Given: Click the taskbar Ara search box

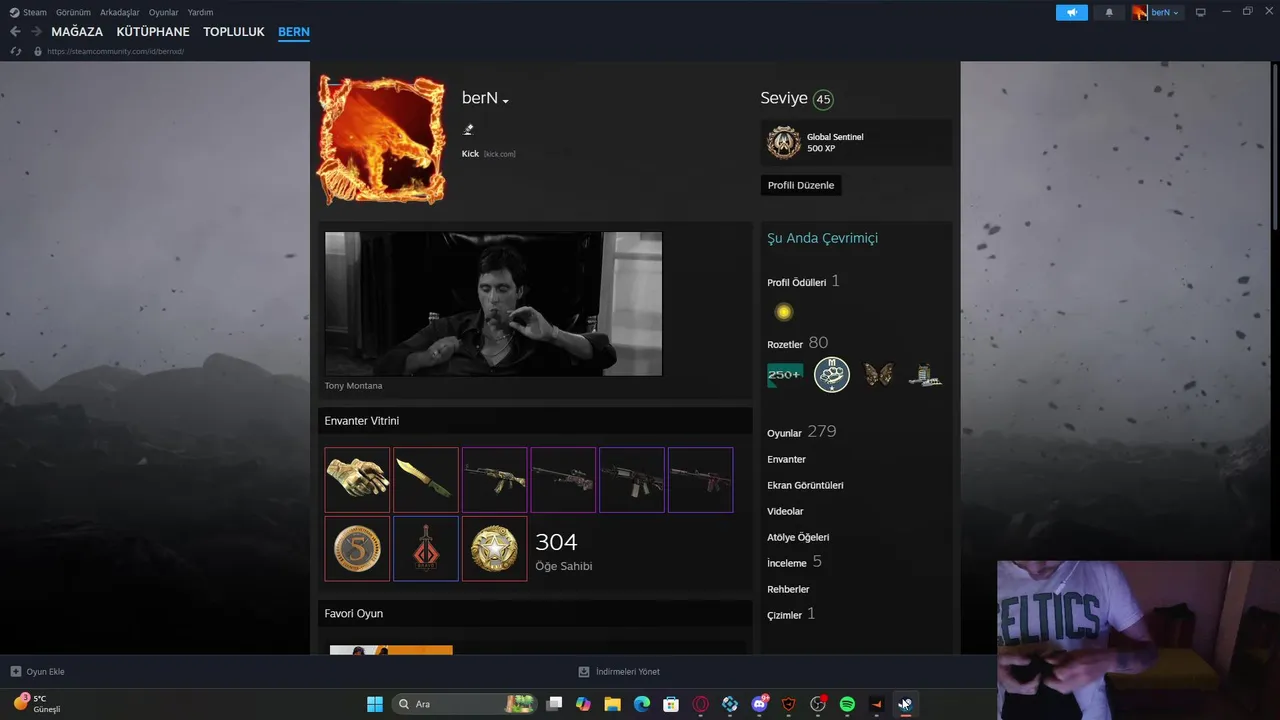Looking at the screenshot, I should point(464,704).
